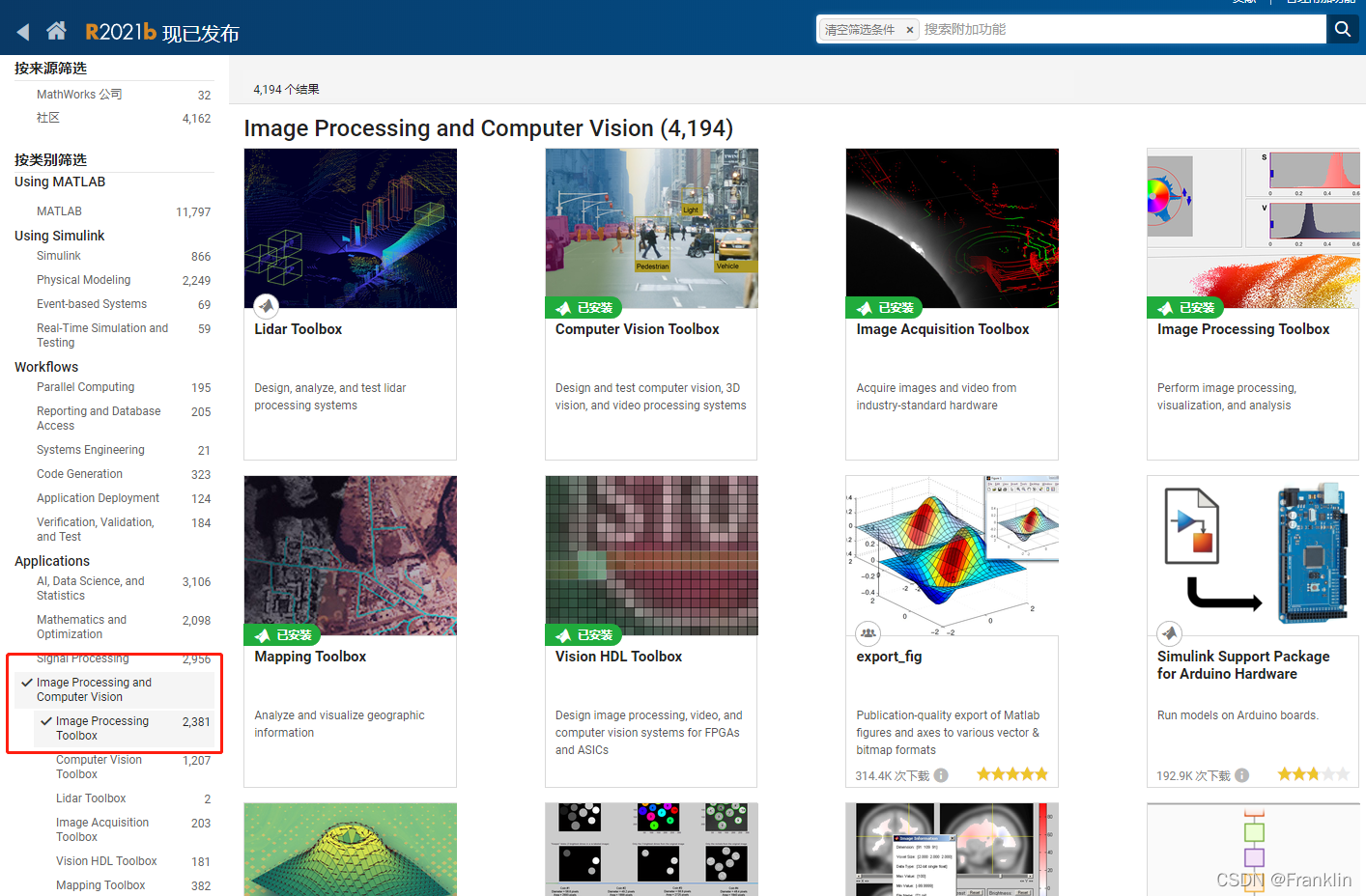Open the Arduino Hardware package thumbnail

(1254, 555)
